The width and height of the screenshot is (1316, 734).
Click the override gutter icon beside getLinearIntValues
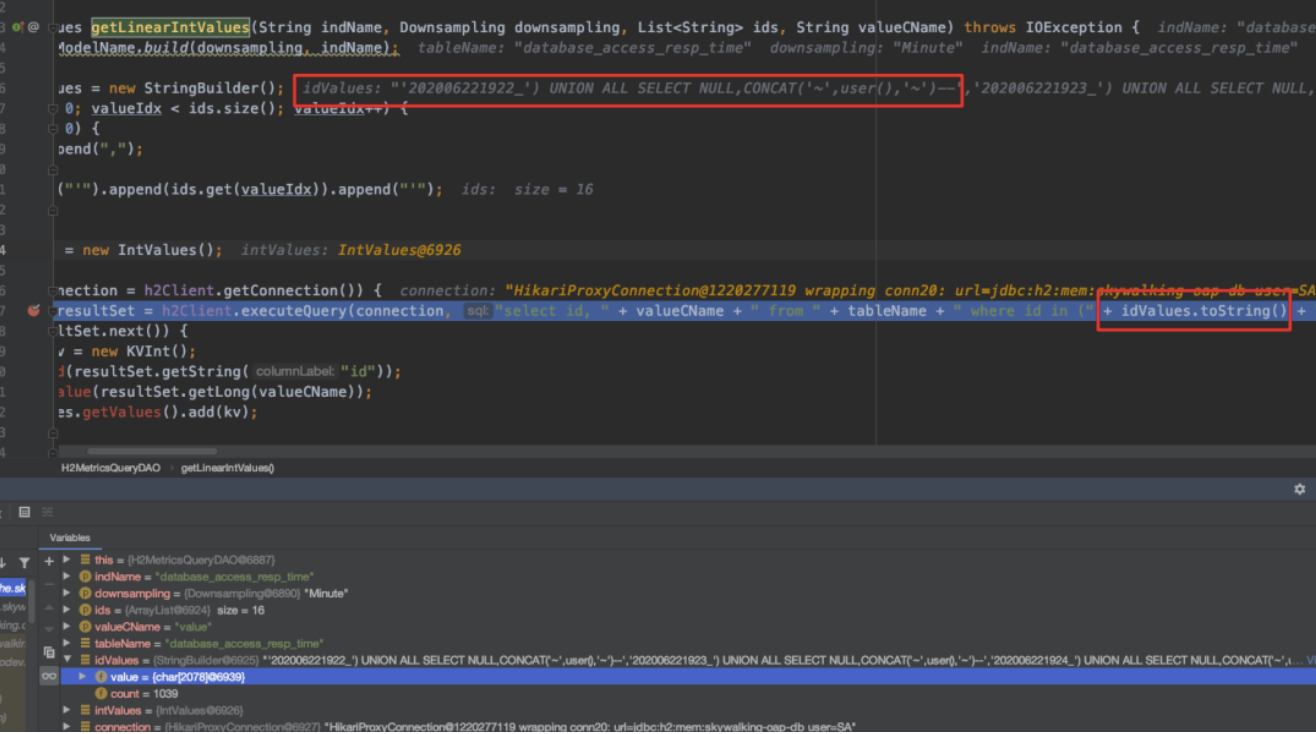point(18,27)
